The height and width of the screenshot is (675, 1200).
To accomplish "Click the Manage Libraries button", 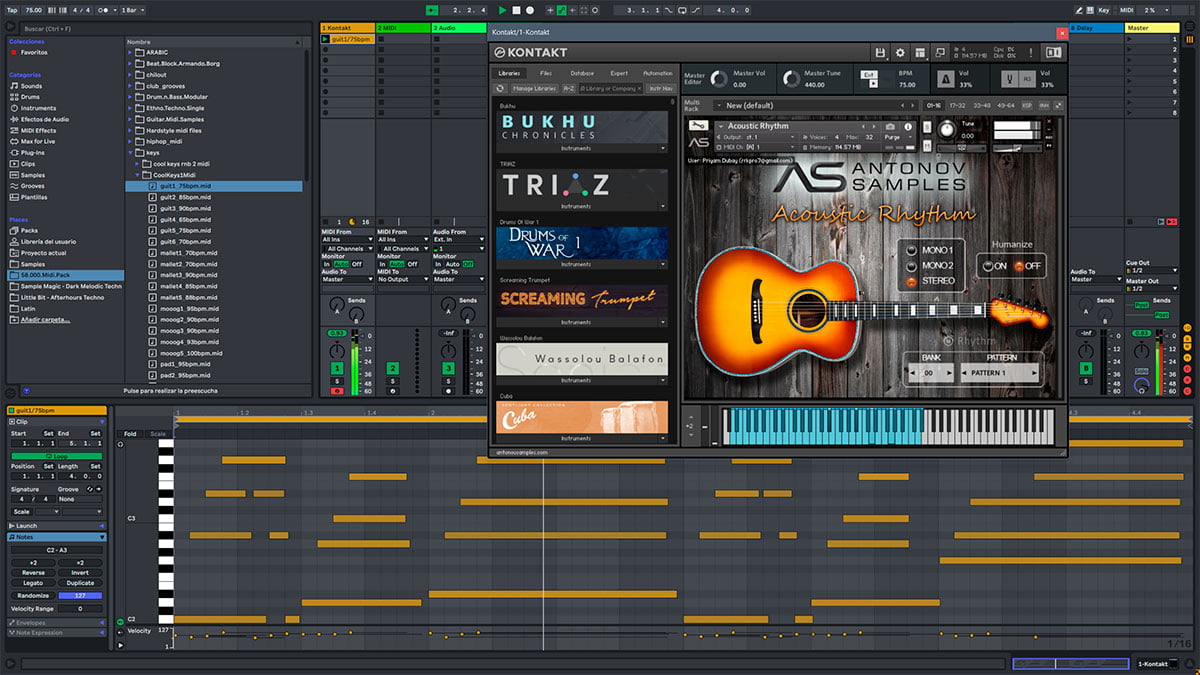I will coord(535,88).
